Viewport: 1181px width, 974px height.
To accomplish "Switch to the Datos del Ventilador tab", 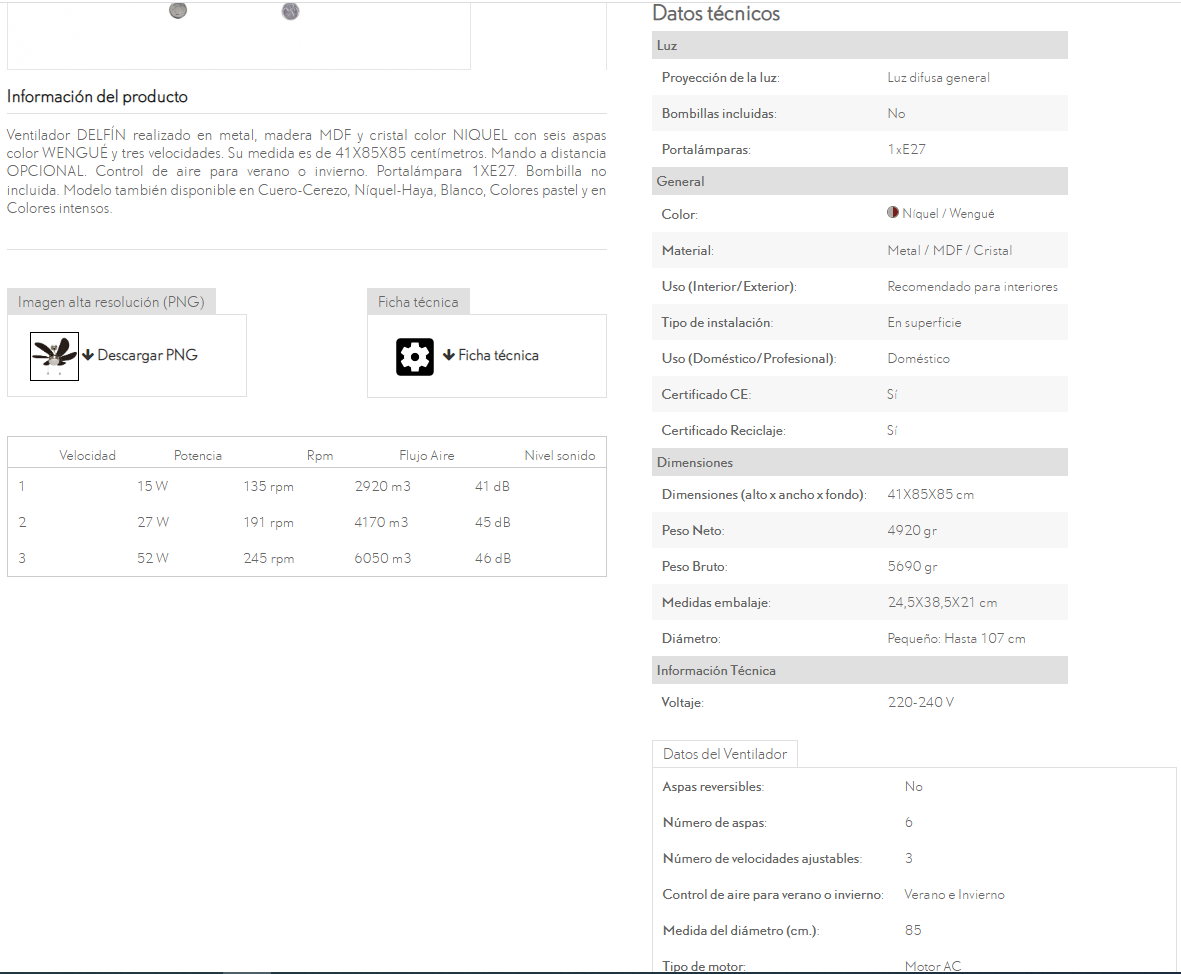I will 725,754.
